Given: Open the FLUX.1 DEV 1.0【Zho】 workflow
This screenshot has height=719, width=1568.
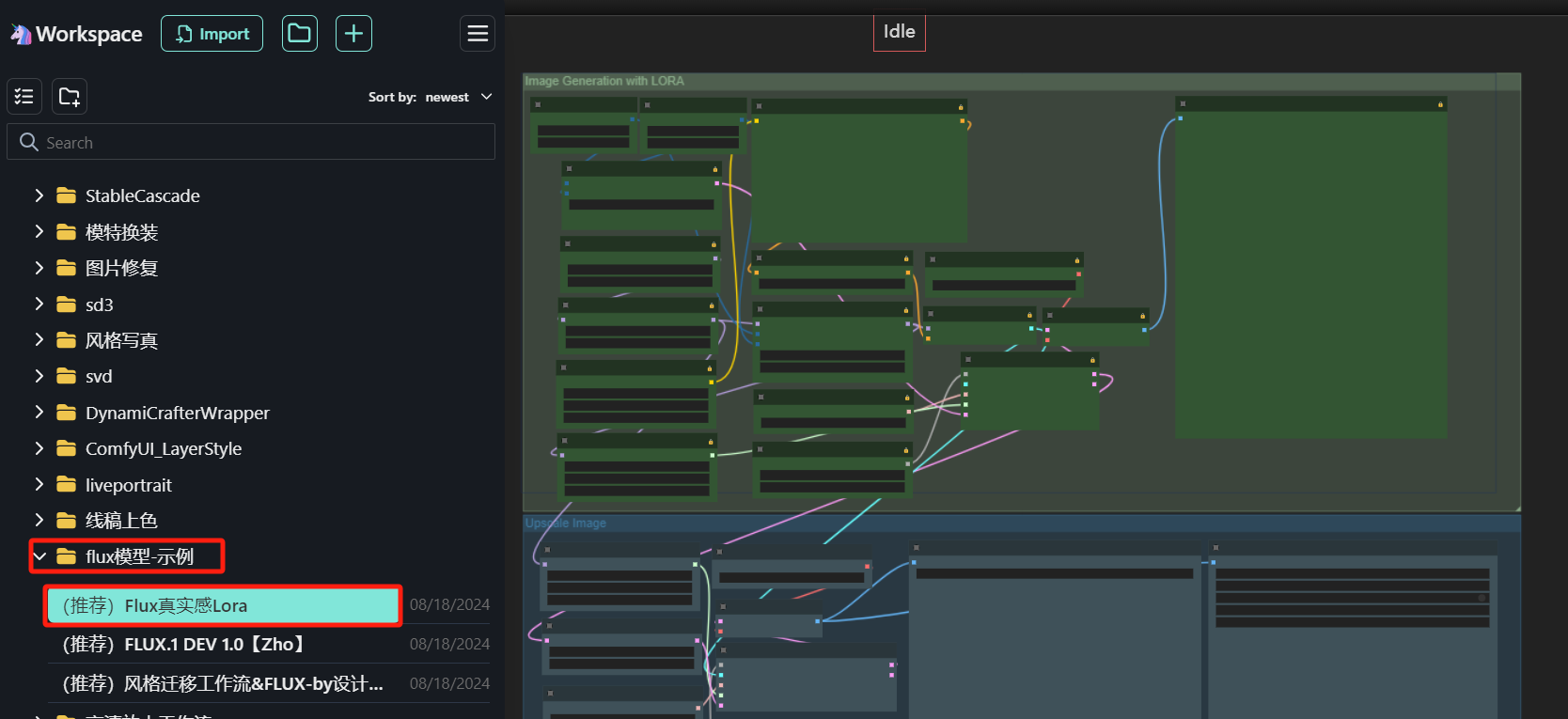Looking at the screenshot, I should 184,644.
